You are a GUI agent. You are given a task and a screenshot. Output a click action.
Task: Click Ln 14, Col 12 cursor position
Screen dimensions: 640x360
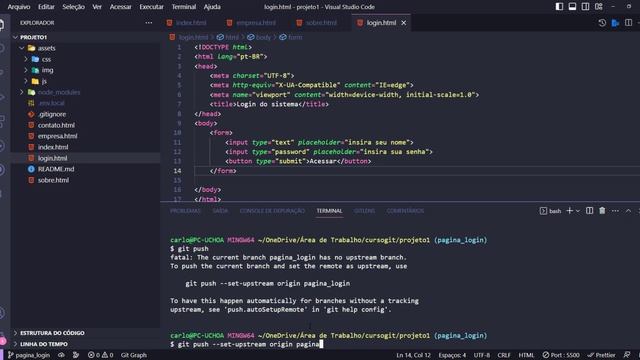413,355
